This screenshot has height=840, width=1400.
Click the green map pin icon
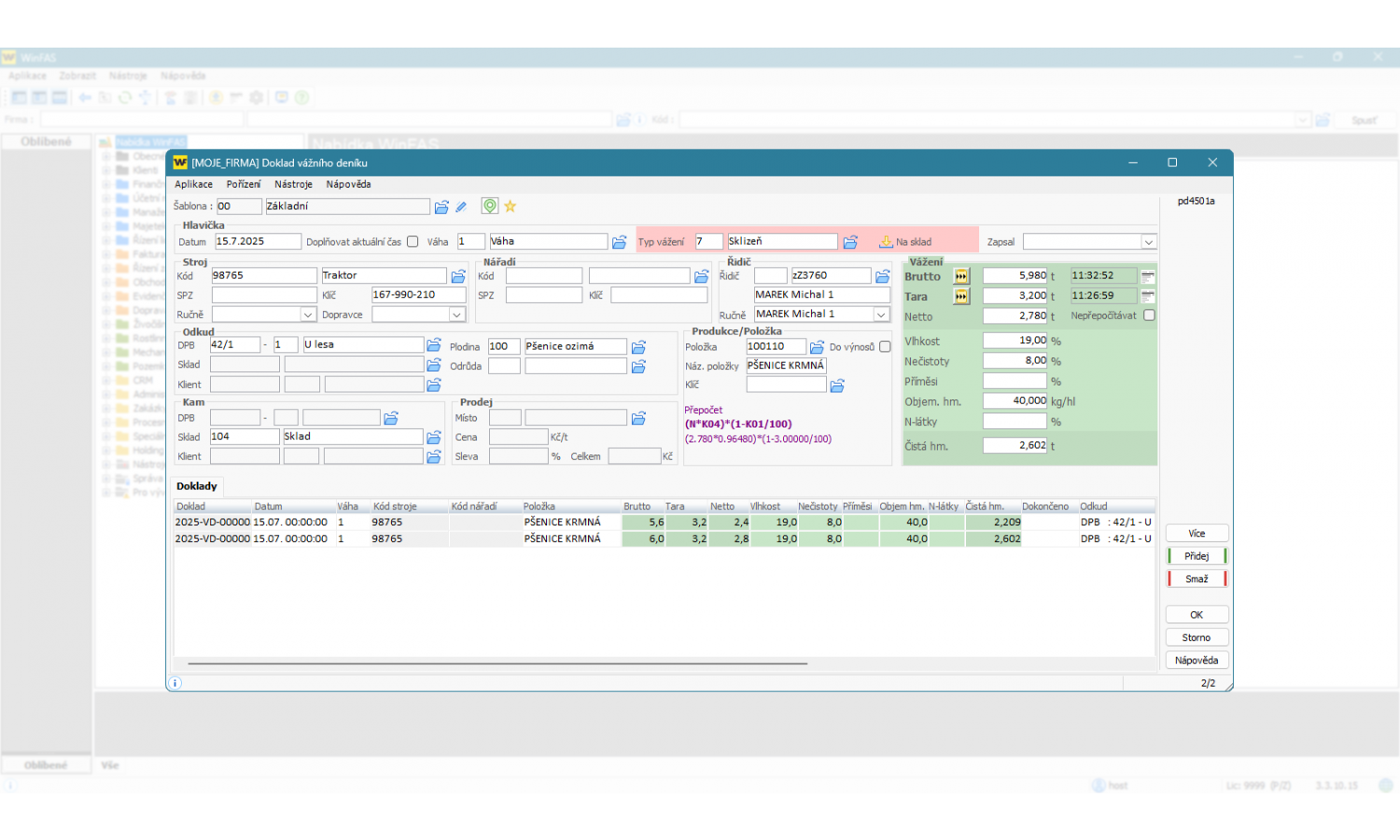click(489, 206)
